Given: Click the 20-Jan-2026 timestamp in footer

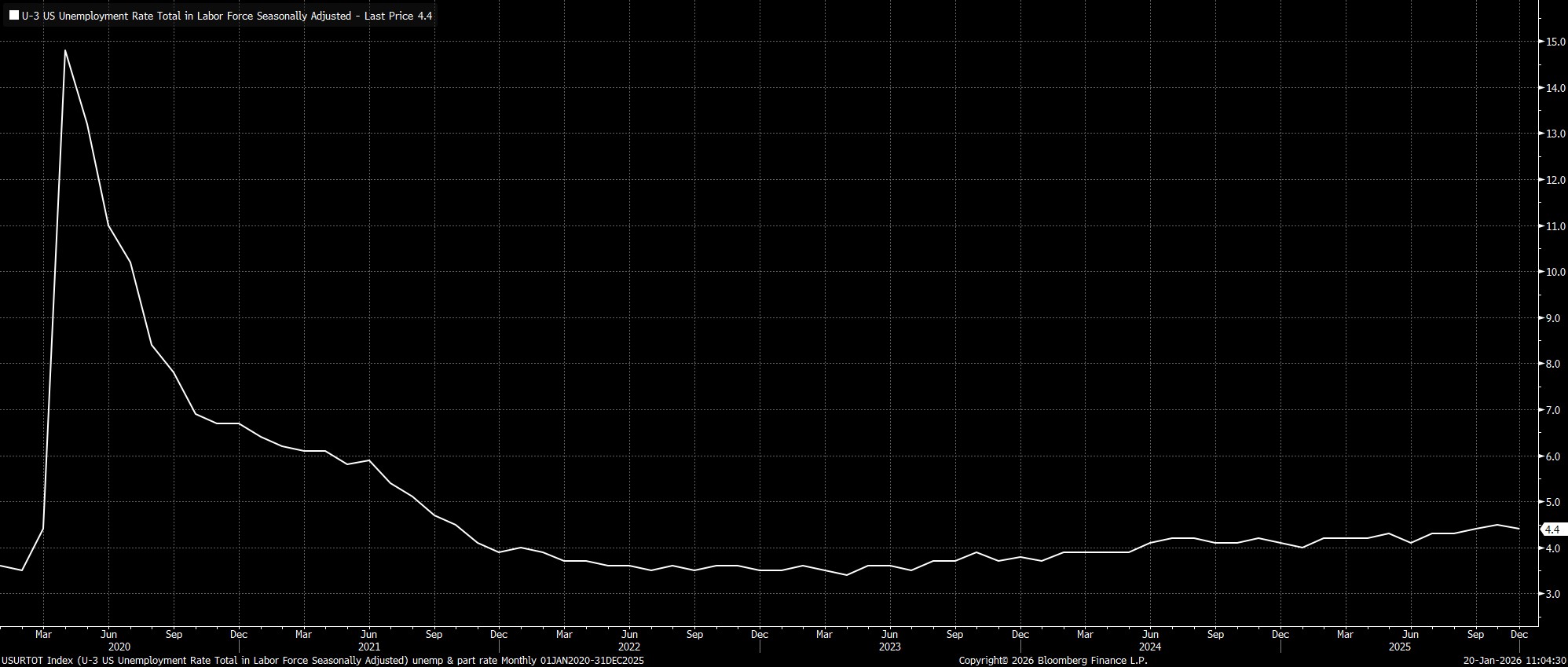Looking at the screenshot, I should pyautogui.click(x=1515, y=661).
